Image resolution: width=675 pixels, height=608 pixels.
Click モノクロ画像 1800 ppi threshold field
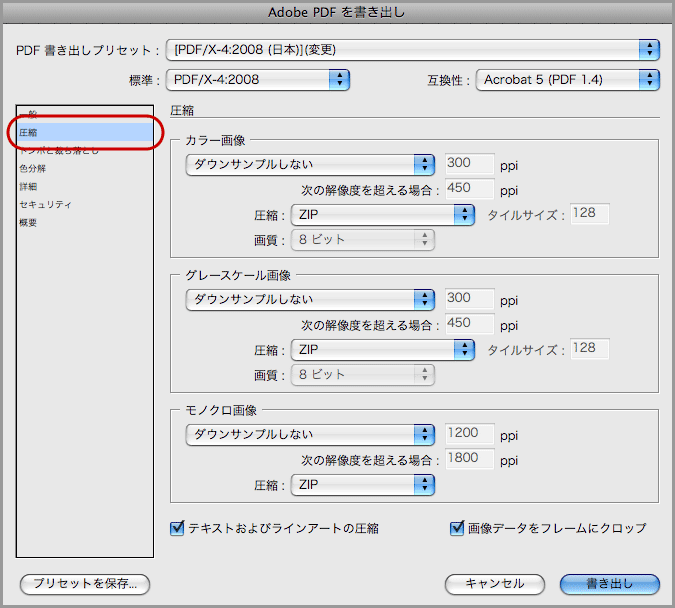469,458
